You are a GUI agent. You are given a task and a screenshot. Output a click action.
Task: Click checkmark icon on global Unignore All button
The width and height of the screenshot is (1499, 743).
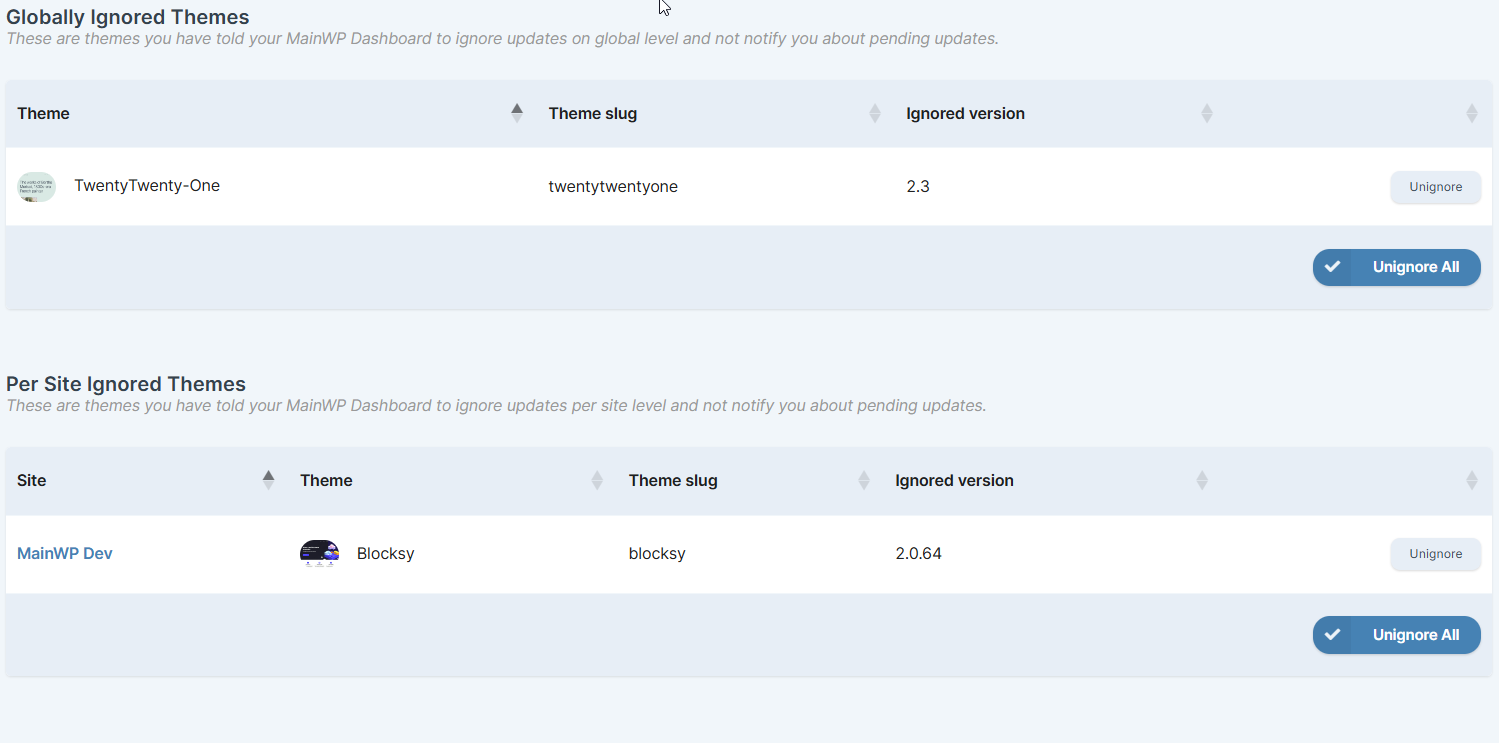coord(1332,267)
